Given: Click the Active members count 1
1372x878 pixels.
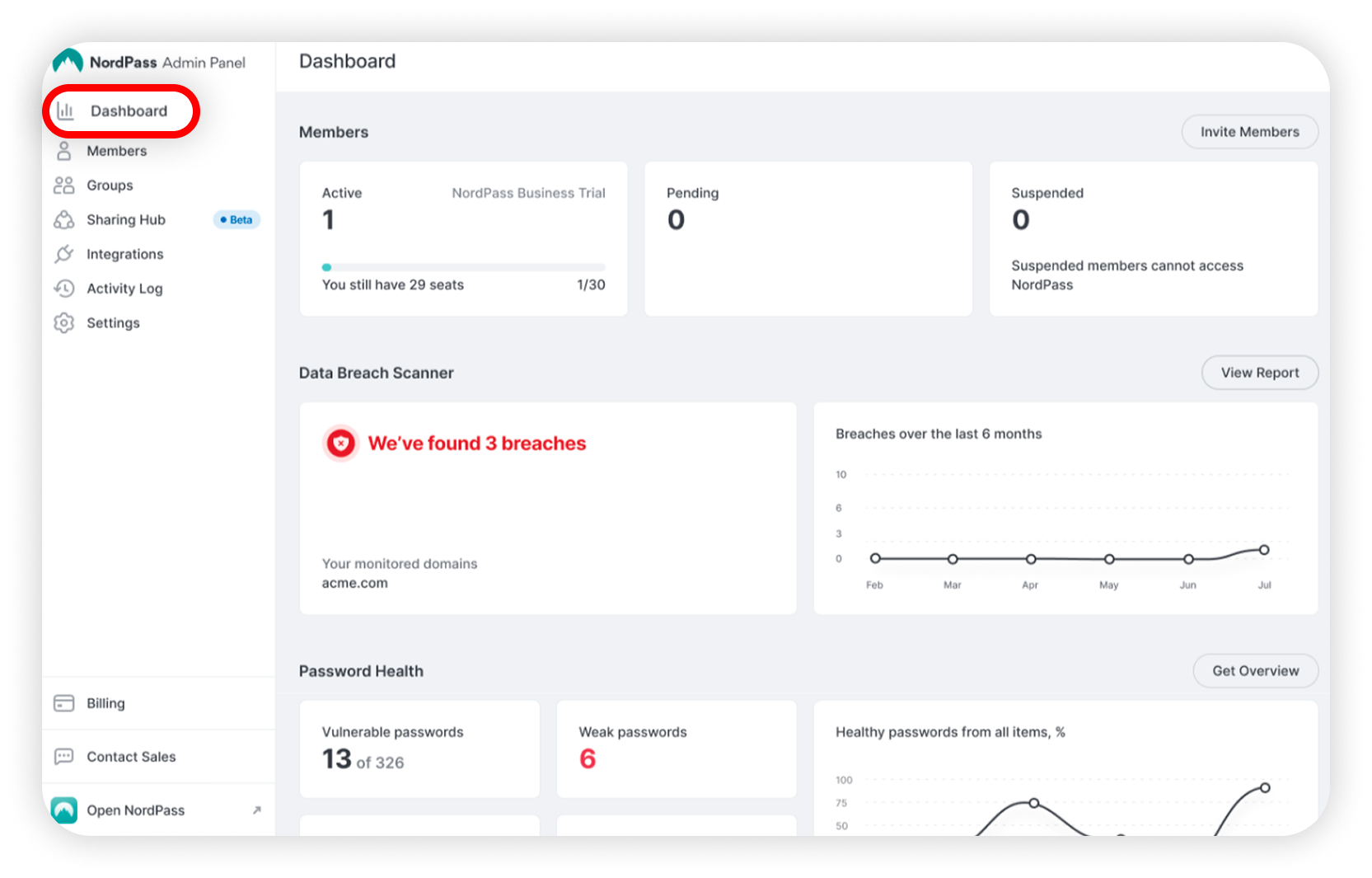Looking at the screenshot, I should pos(328,220).
